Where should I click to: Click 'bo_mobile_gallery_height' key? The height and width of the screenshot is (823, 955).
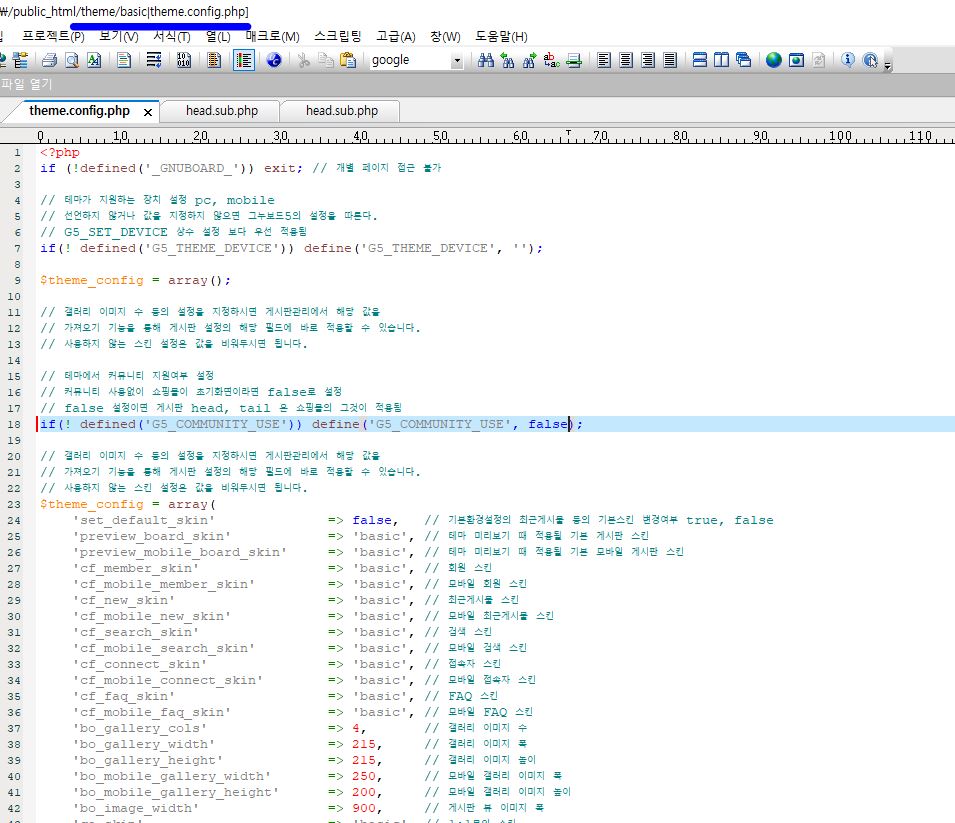175,792
